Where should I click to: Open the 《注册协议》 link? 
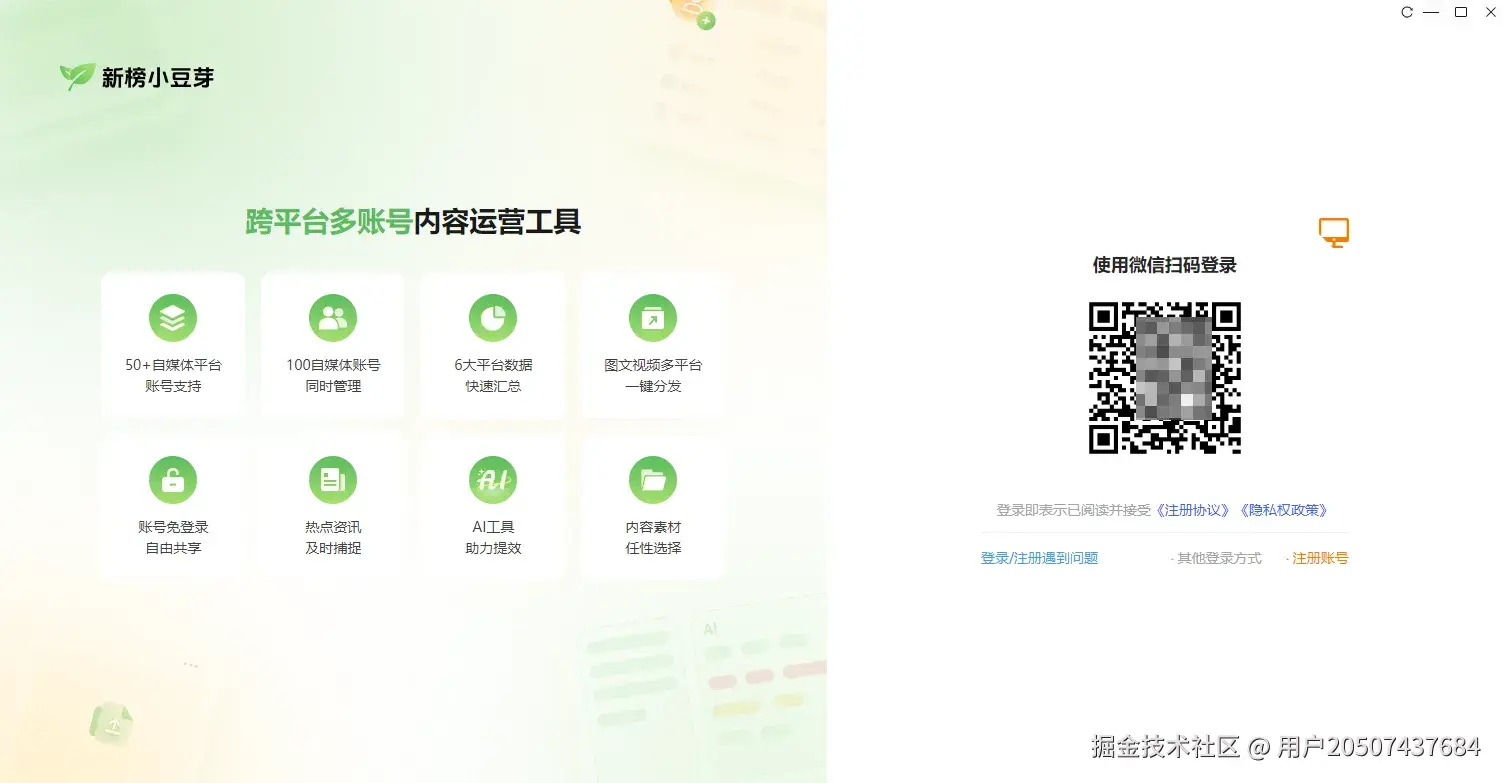[1193, 510]
